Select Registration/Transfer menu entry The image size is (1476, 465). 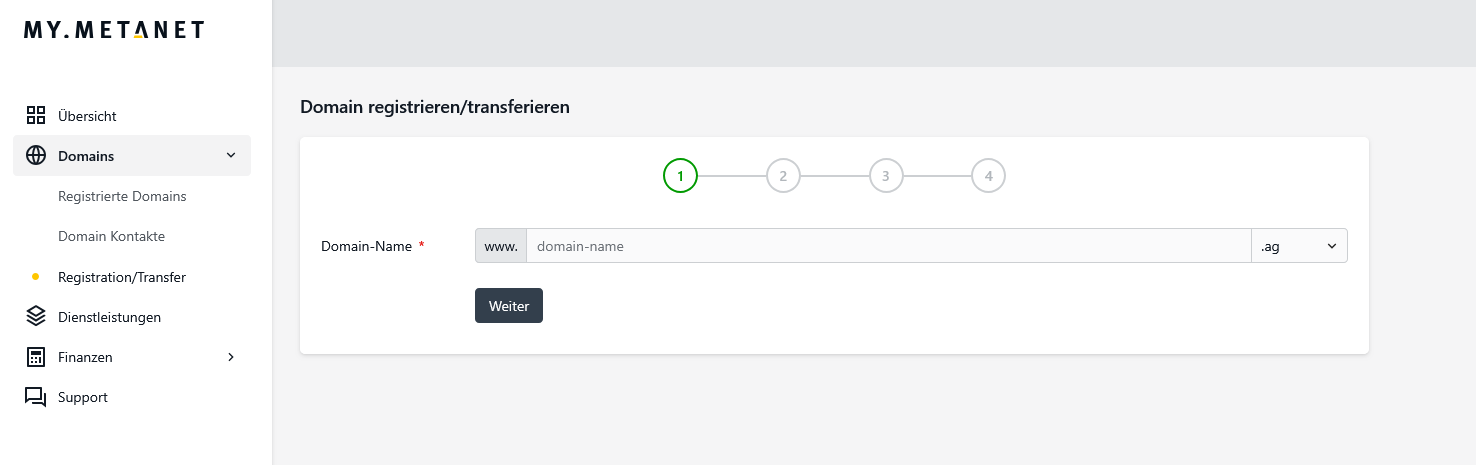tap(122, 277)
